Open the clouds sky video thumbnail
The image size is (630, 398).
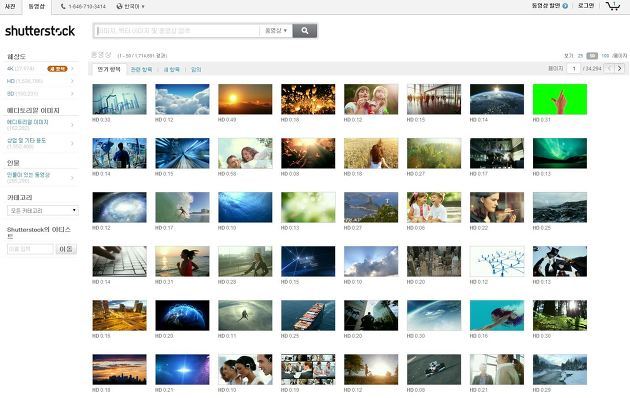click(182, 99)
